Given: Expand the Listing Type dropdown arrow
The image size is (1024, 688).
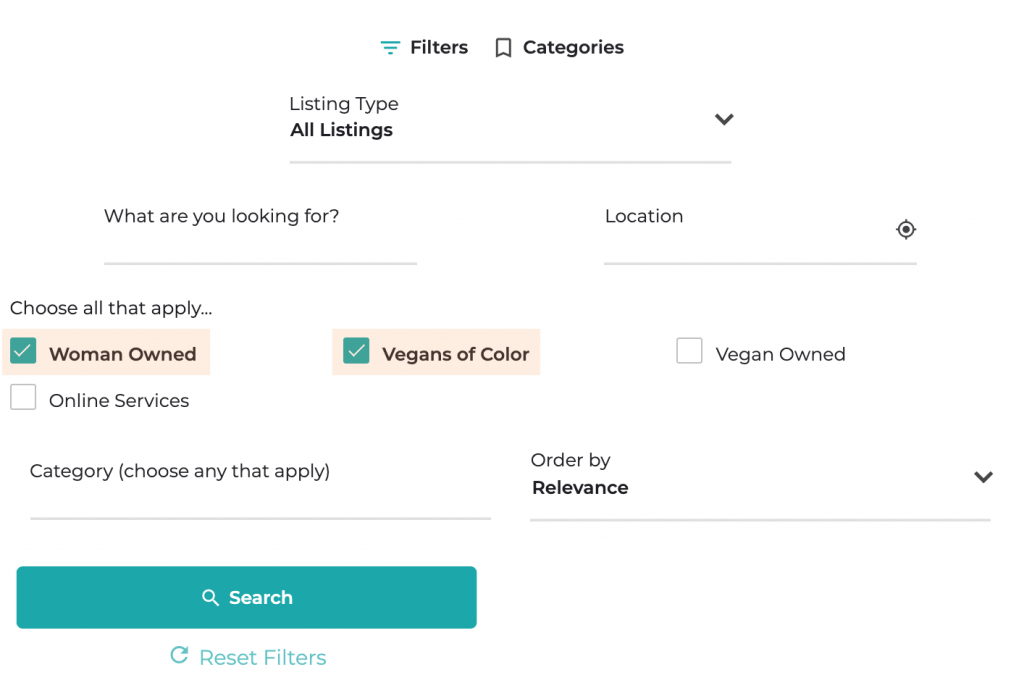Looking at the screenshot, I should [x=724, y=119].
